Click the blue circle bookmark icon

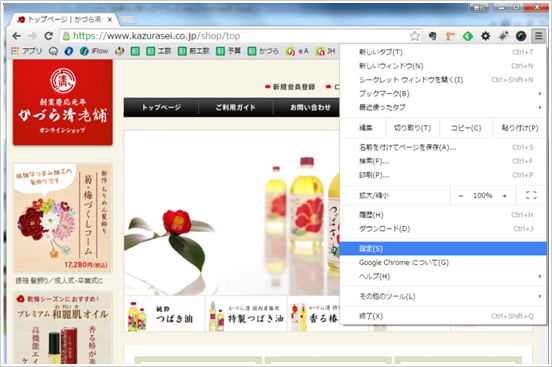coord(69,51)
